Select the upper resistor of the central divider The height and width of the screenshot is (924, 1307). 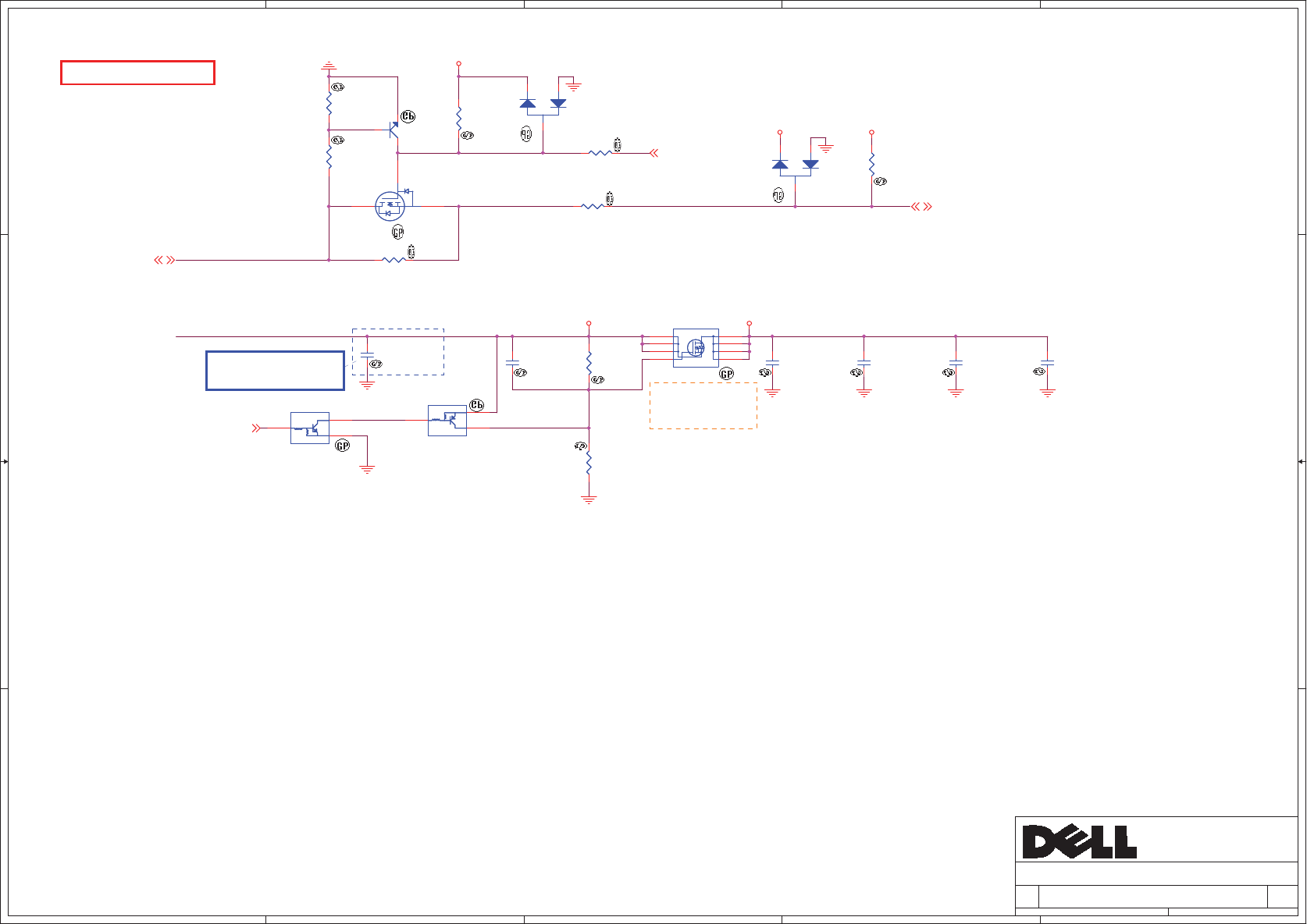click(x=589, y=363)
